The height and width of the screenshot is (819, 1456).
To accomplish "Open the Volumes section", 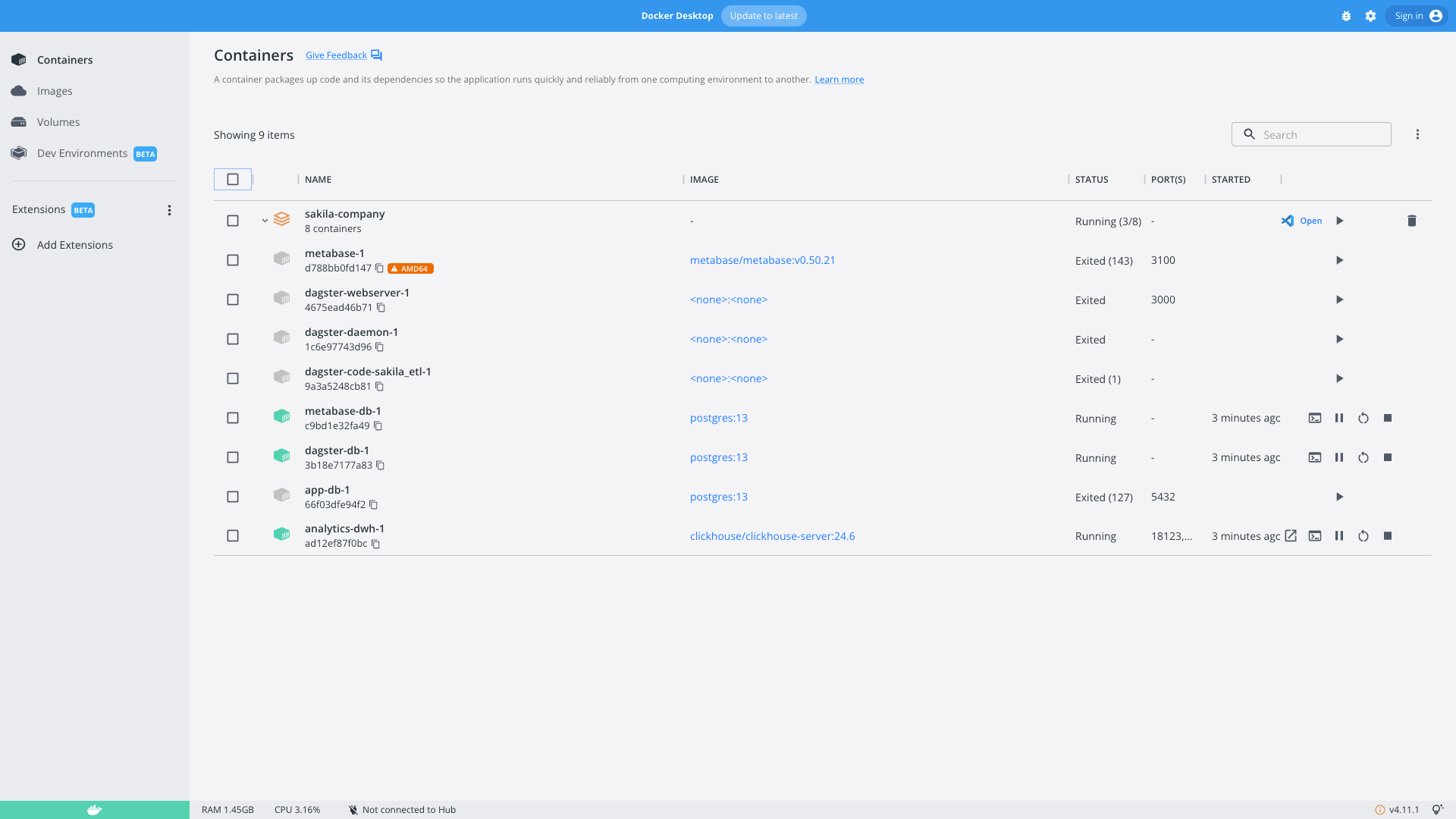I will click(x=58, y=122).
